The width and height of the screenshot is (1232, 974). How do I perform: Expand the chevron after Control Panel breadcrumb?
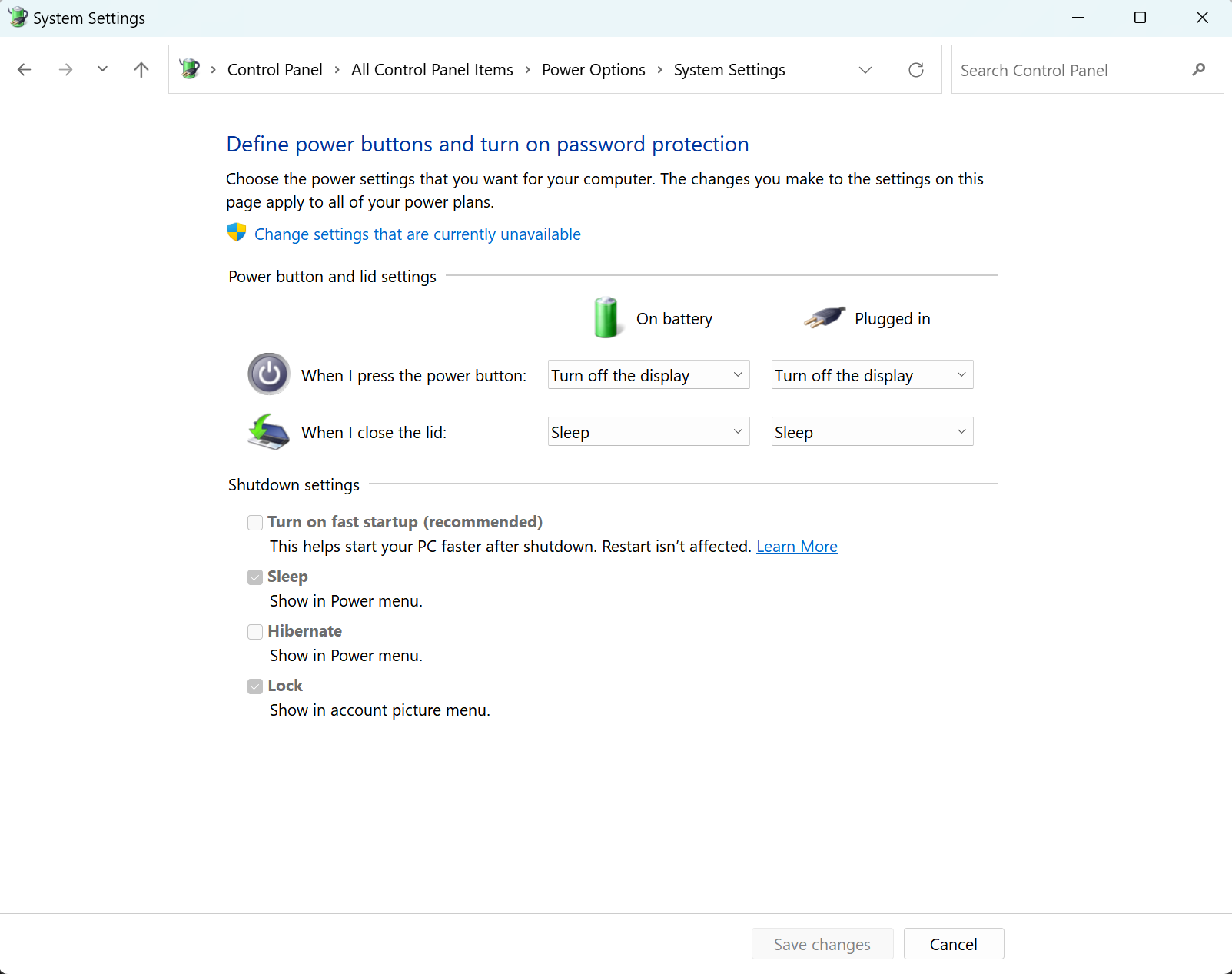[x=337, y=70]
